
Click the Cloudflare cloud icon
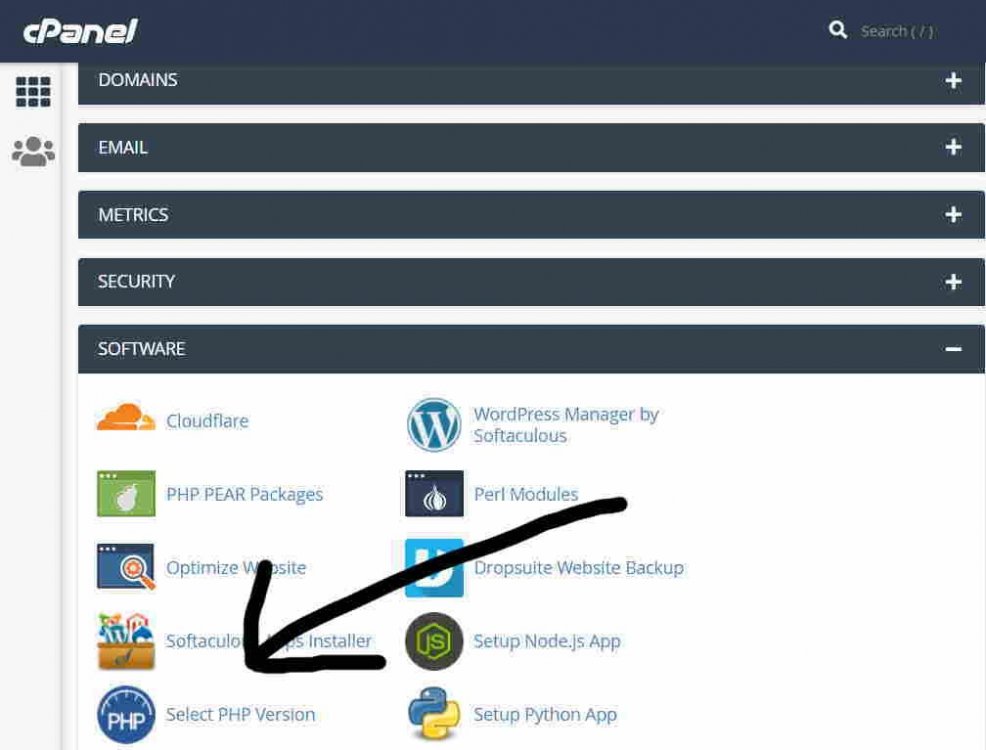pyautogui.click(x=126, y=419)
